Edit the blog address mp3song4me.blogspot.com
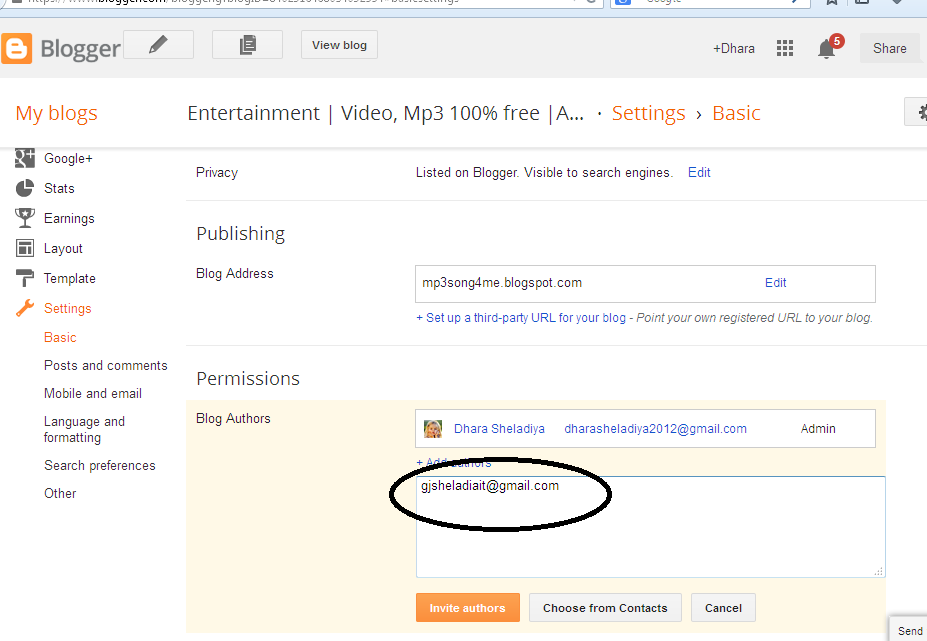Viewport: 927px width, 641px height. coord(775,283)
